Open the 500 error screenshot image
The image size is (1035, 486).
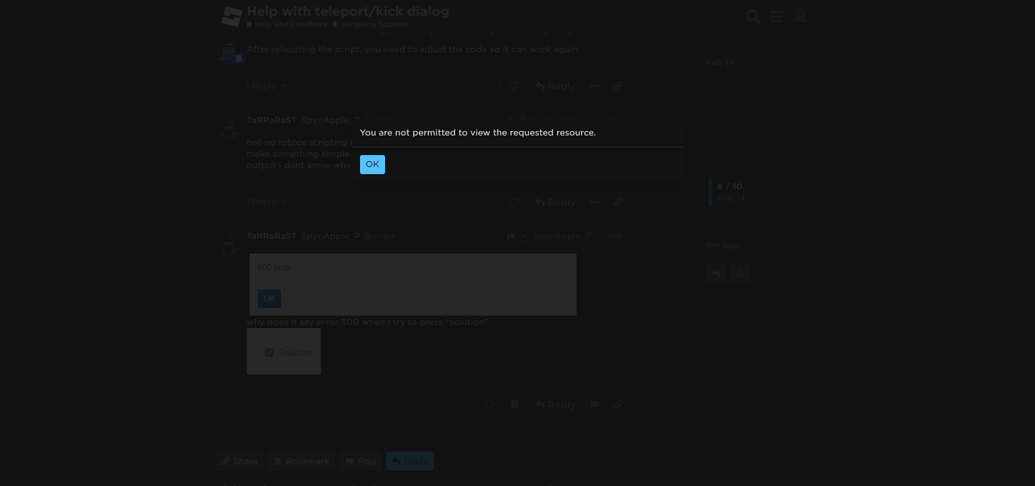413,284
